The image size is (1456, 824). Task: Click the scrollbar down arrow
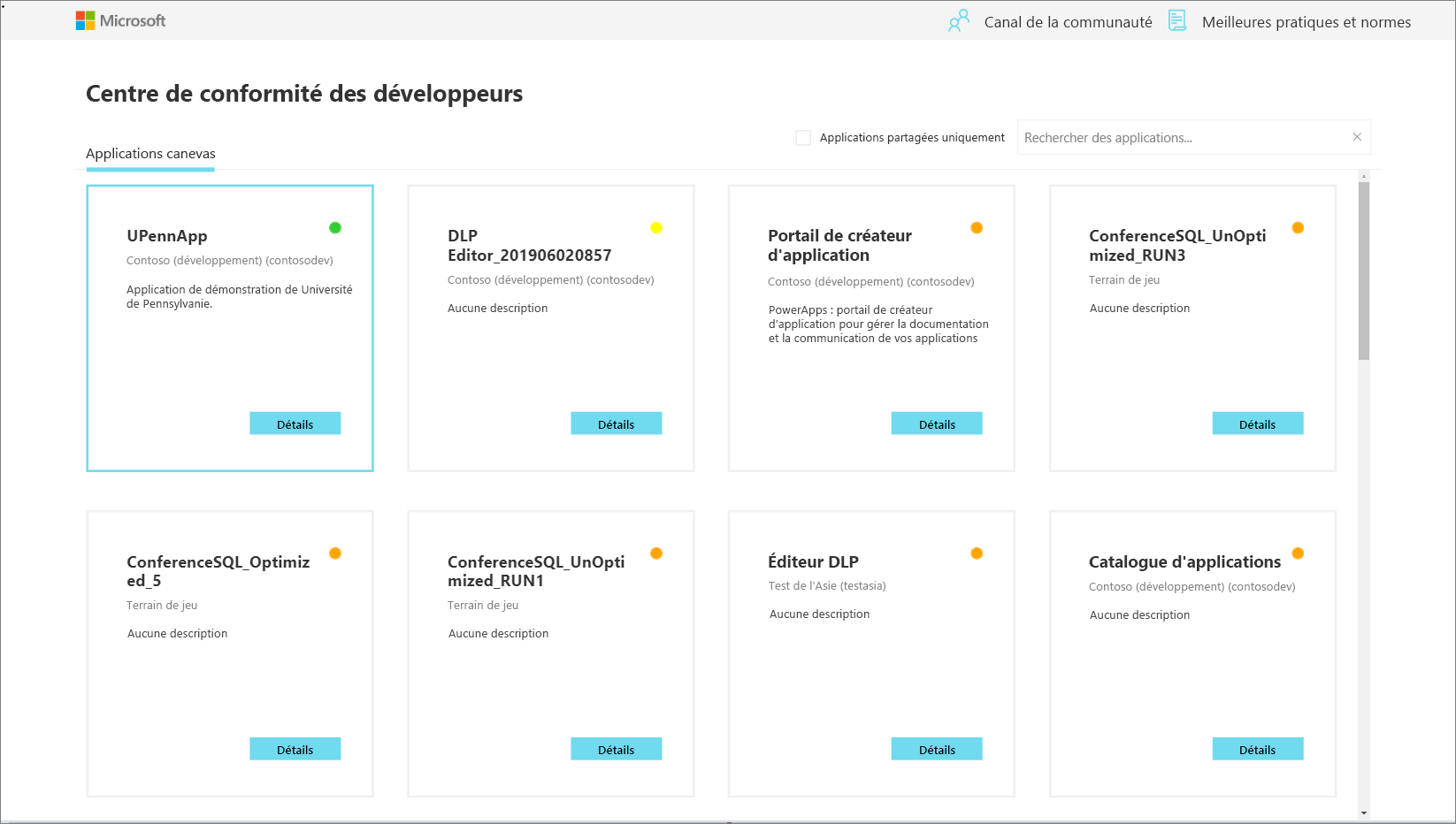pos(1364,813)
